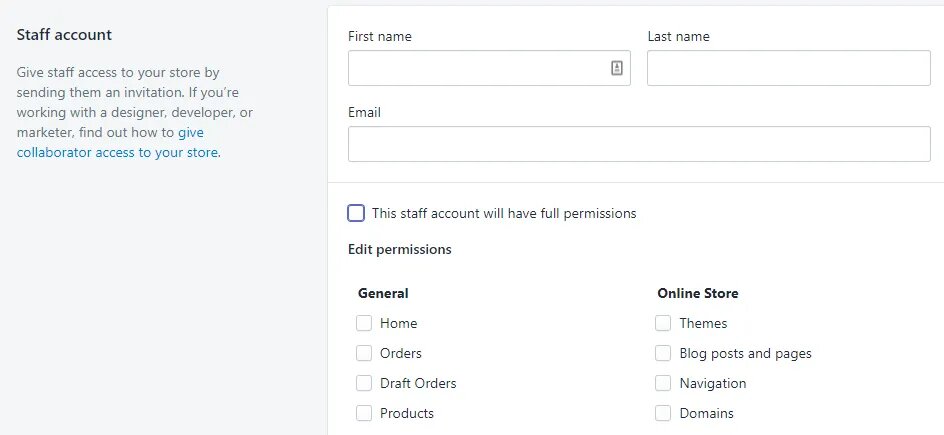The width and height of the screenshot is (944, 435).
Task: Click the contact autofill icon in First name
Action: click(617, 68)
